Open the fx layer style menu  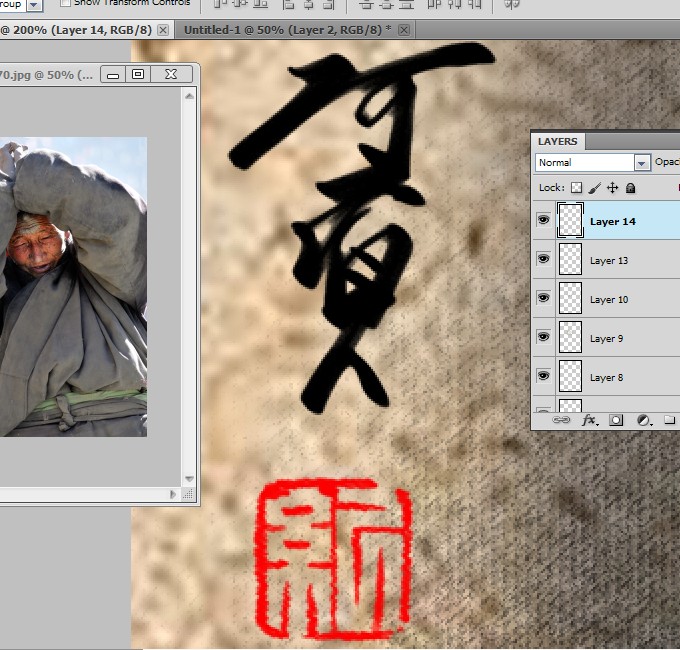[x=590, y=420]
